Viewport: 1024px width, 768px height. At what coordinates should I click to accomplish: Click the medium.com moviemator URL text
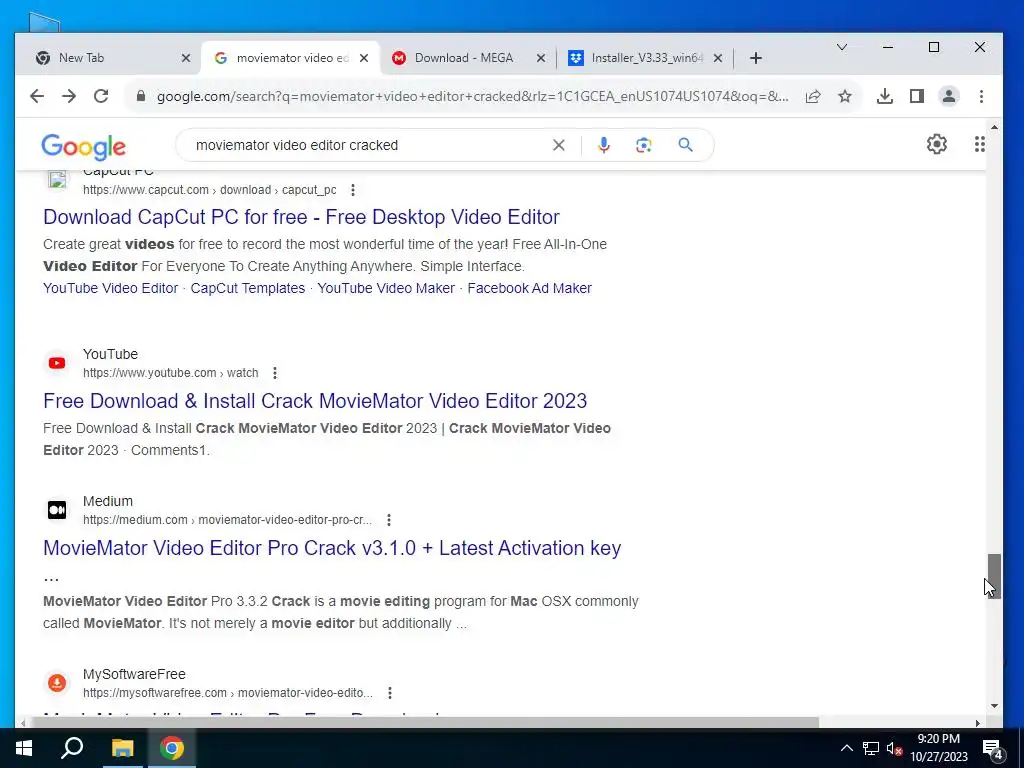coord(227,520)
